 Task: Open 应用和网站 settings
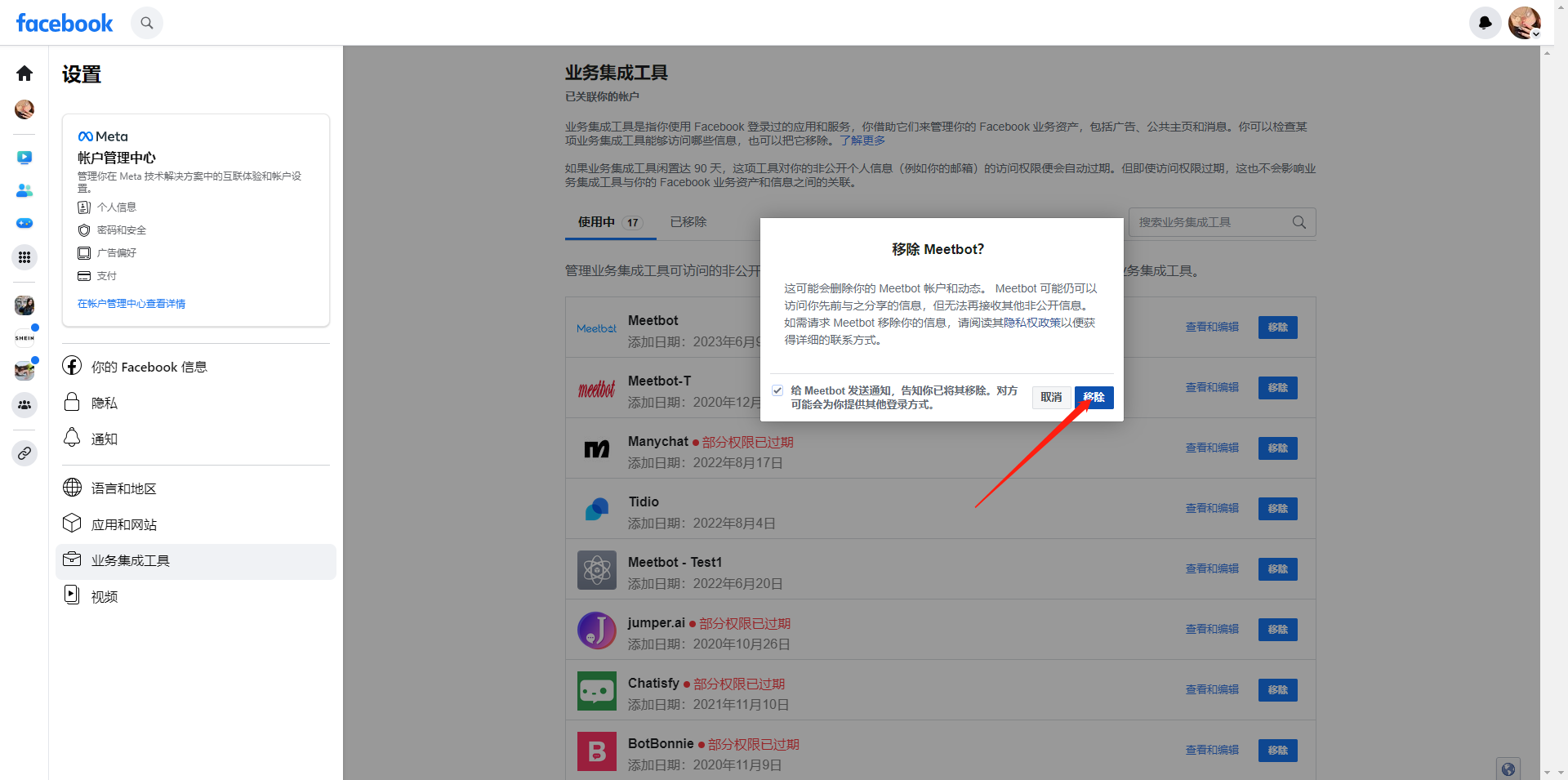[x=196, y=524]
